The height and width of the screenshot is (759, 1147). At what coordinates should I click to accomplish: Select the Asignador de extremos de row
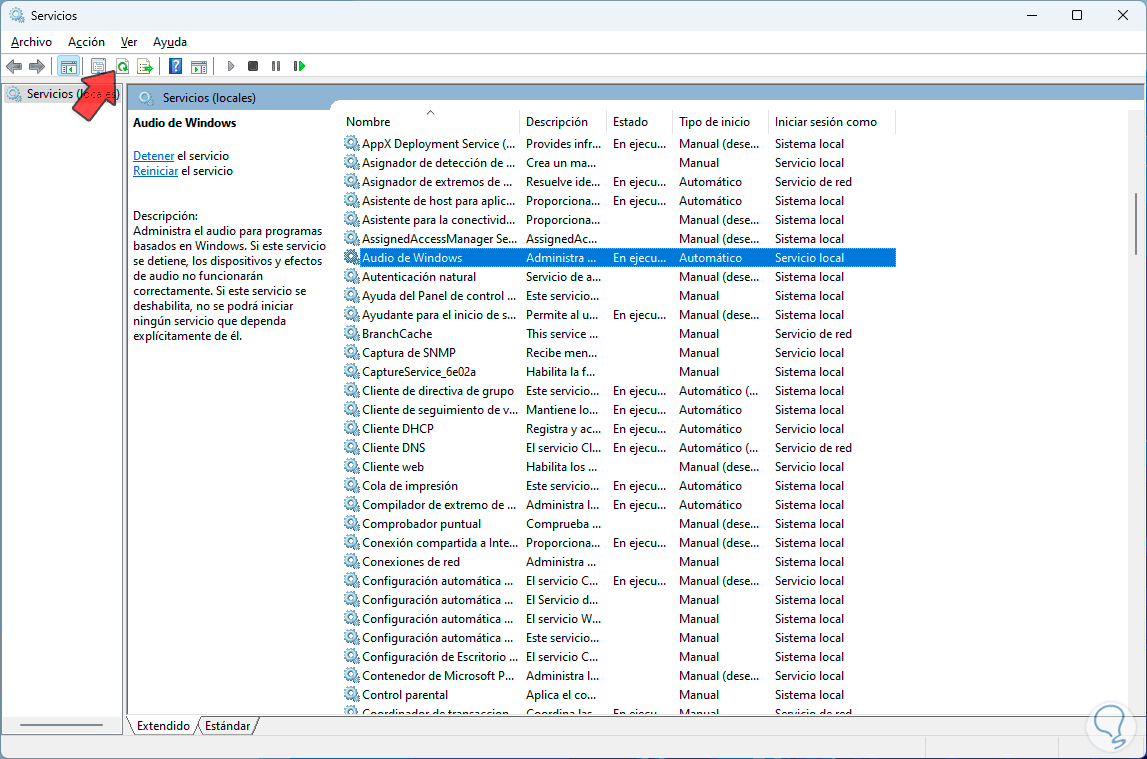[619, 182]
